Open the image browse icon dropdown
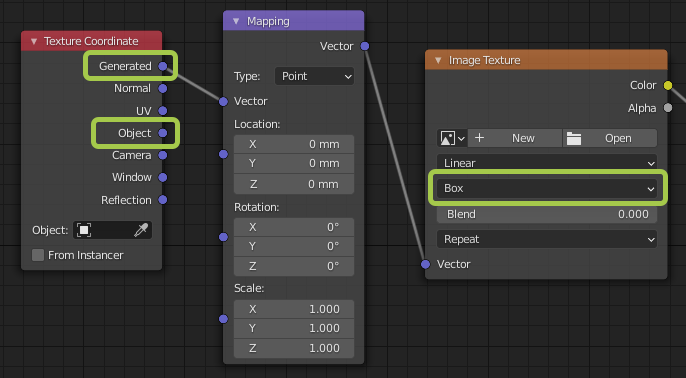Screen dimensions: 686x378 pos(452,138)
